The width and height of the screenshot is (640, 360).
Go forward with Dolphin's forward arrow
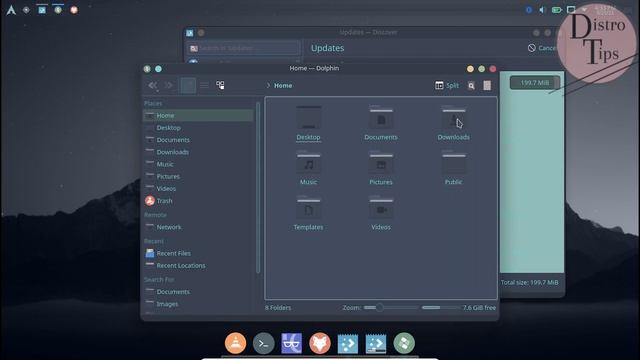(168, 85)
